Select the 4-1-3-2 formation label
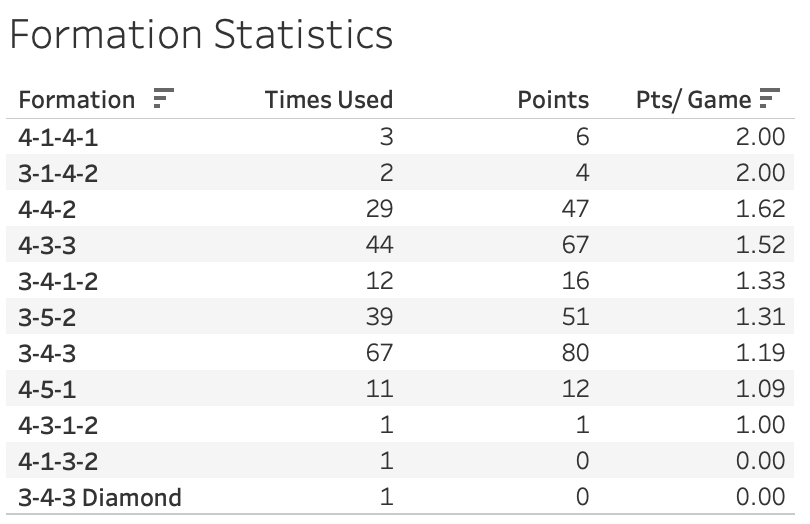 point(59,461)
